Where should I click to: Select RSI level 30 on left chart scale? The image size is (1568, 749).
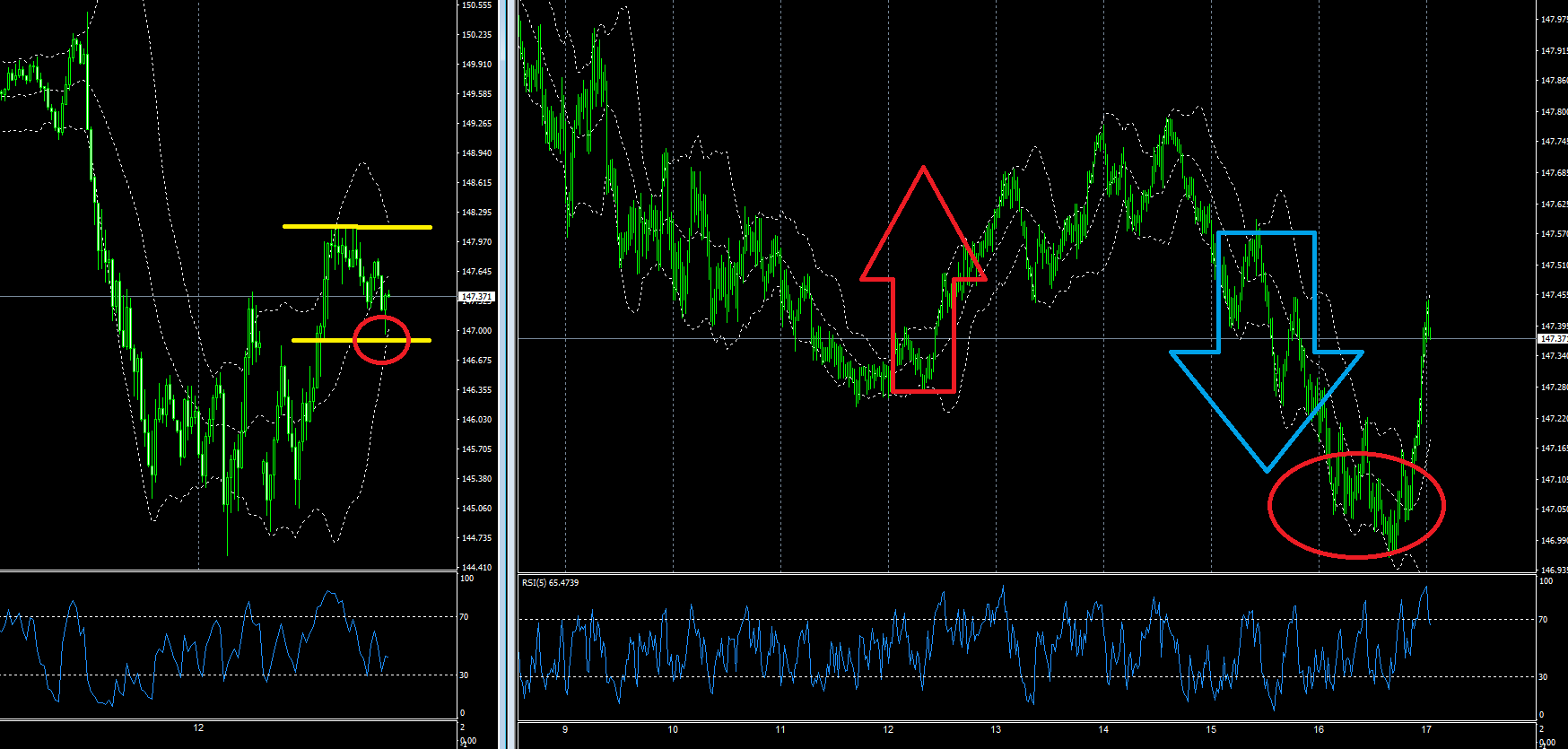pos(464,675)
